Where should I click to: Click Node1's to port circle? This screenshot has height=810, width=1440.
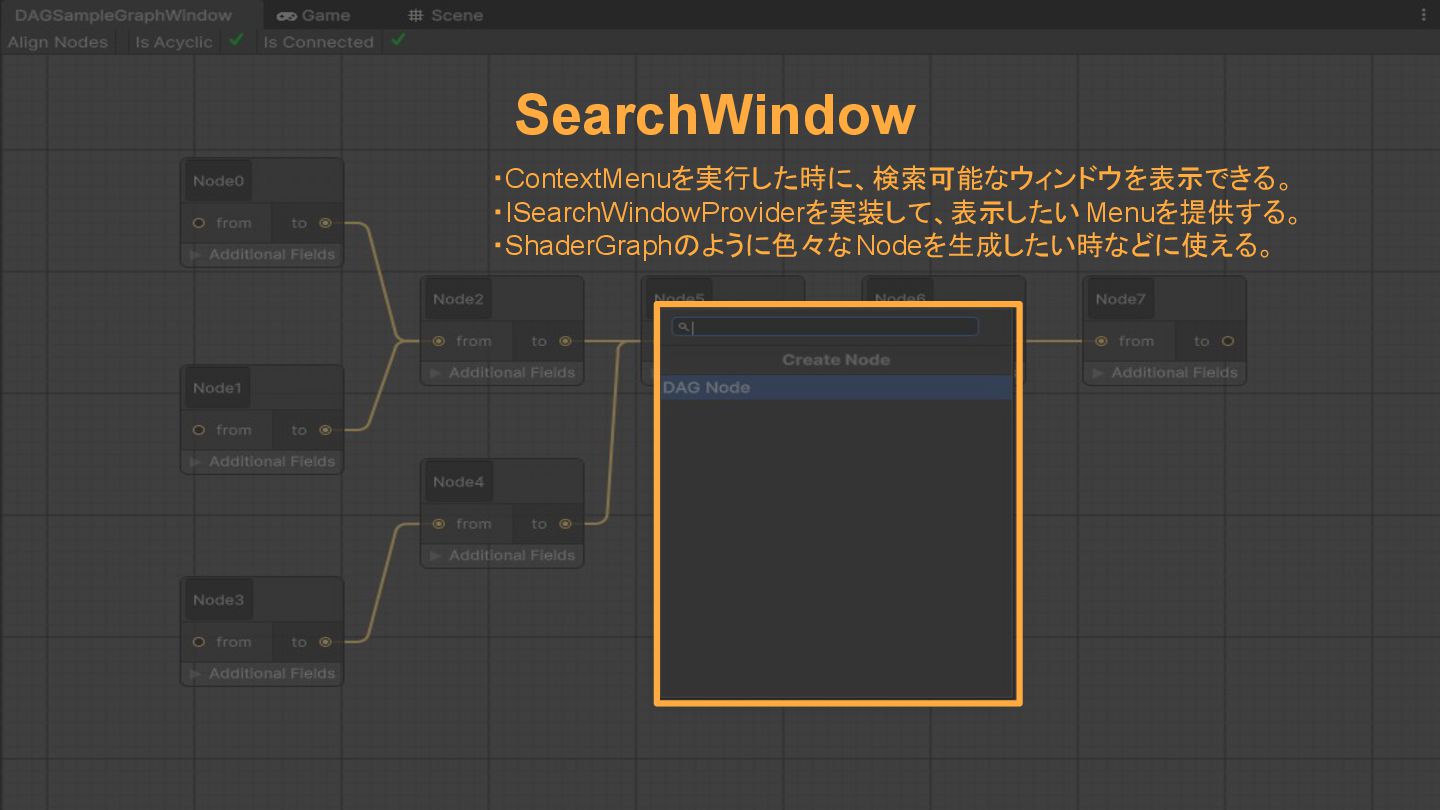[325, 430]
